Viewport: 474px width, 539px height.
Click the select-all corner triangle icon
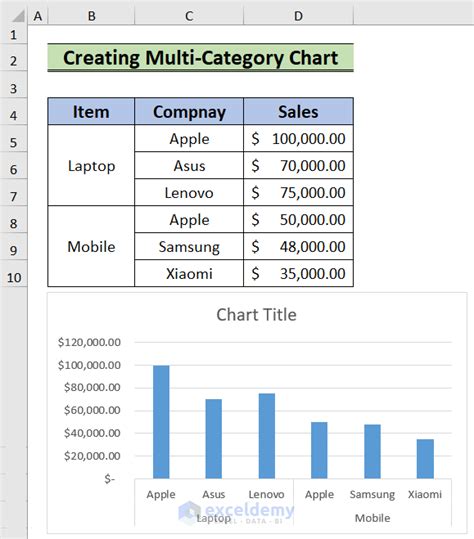coord(17,16)
